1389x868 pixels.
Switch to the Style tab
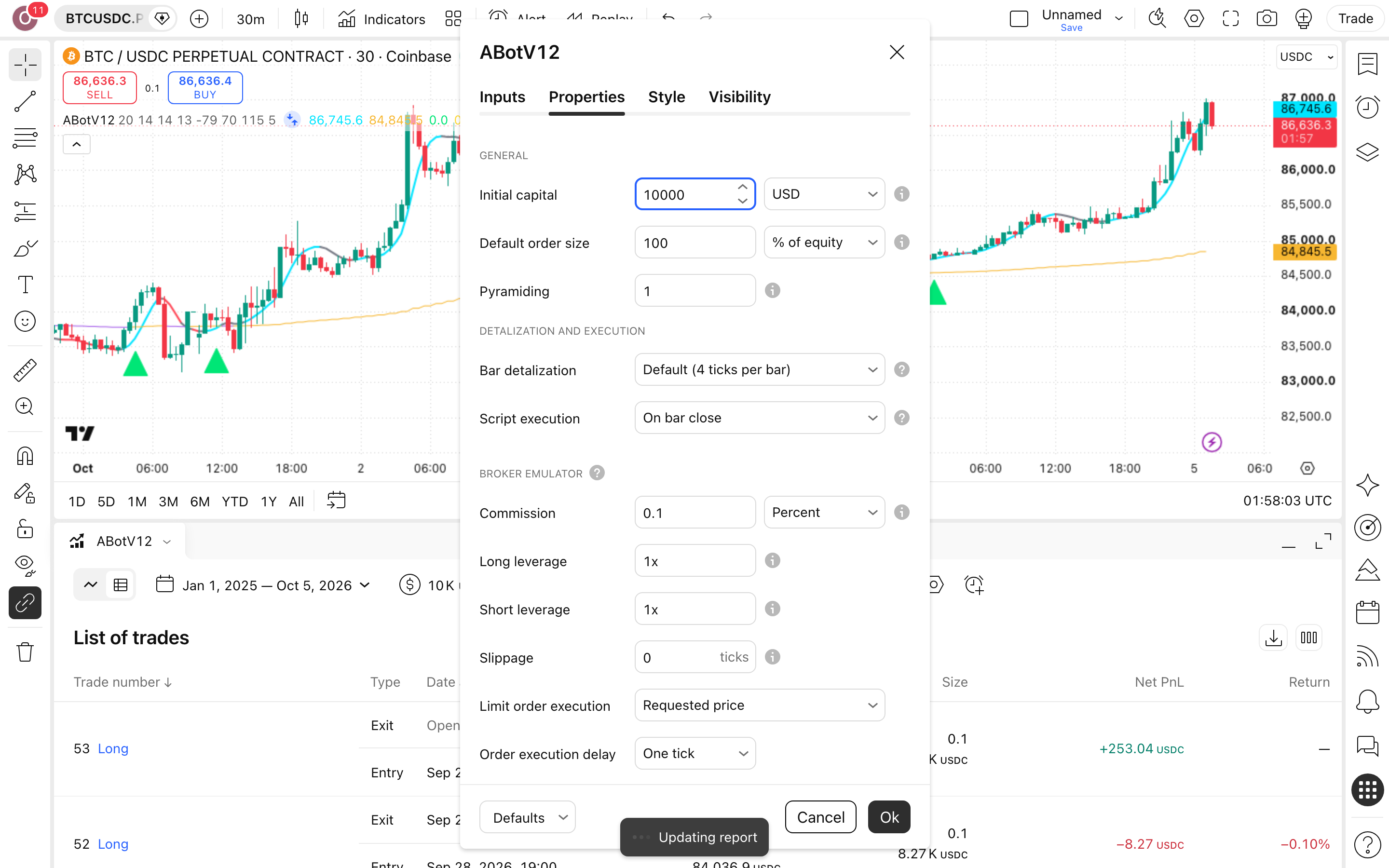(667, 97)
